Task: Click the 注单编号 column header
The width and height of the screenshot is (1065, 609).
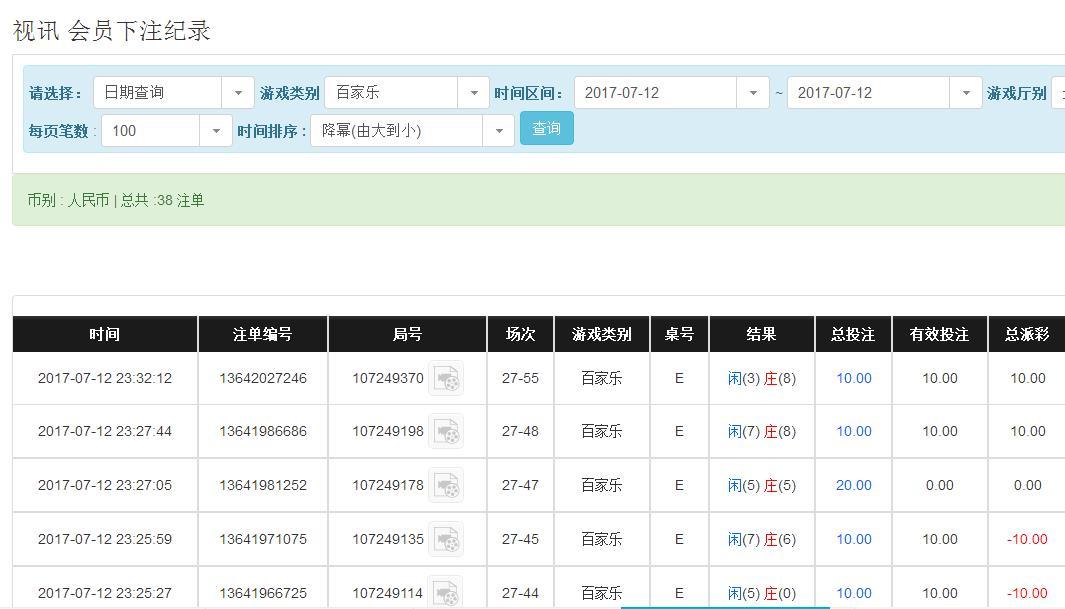Action: tap(263, 334)
